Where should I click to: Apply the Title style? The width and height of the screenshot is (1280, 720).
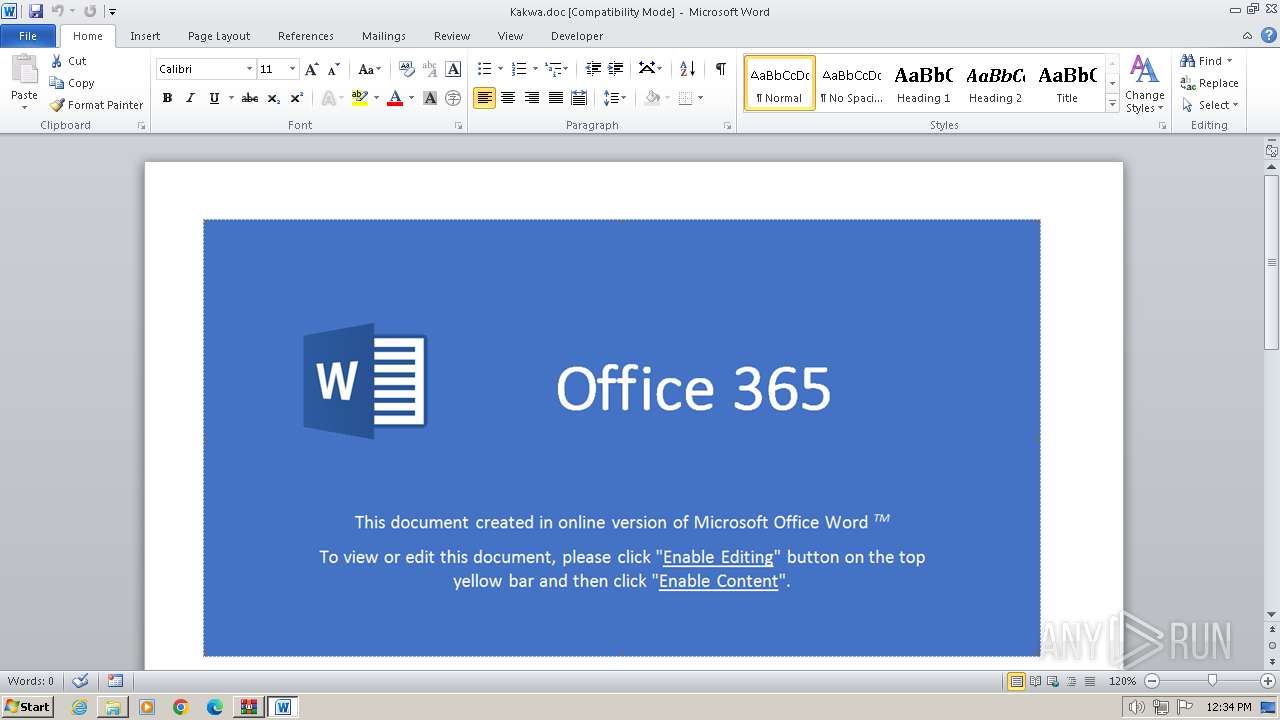pos(1067,83)
